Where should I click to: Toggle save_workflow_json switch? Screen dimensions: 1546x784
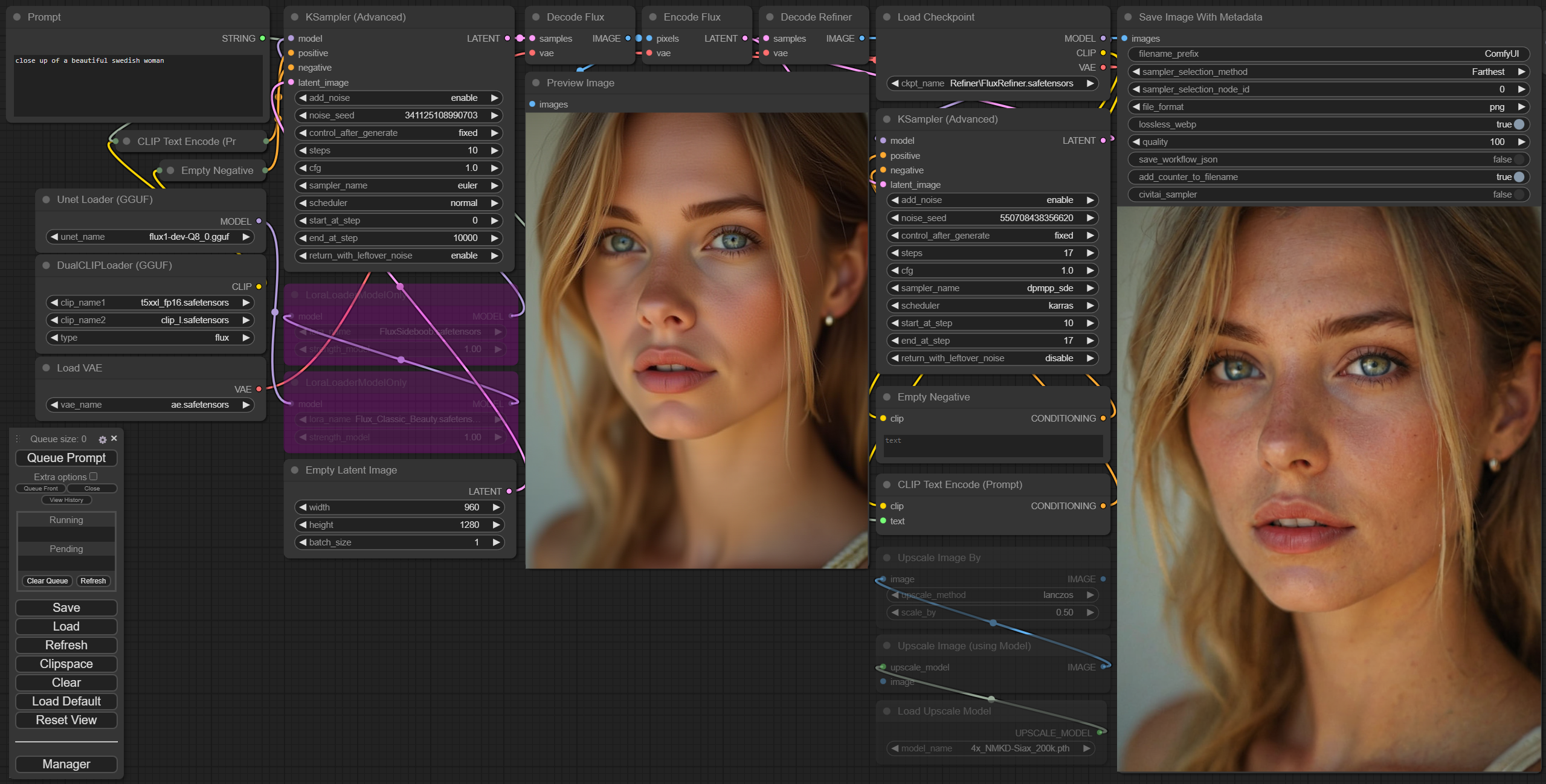click(x=1519, y=159)
